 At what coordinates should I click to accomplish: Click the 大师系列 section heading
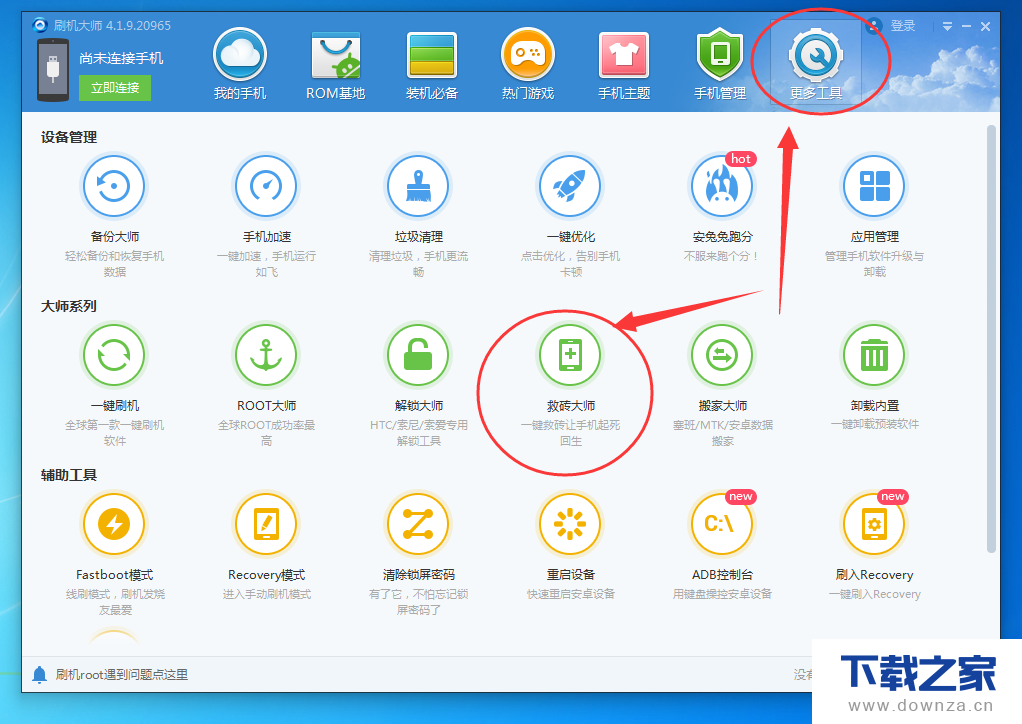tap(68, 306)
